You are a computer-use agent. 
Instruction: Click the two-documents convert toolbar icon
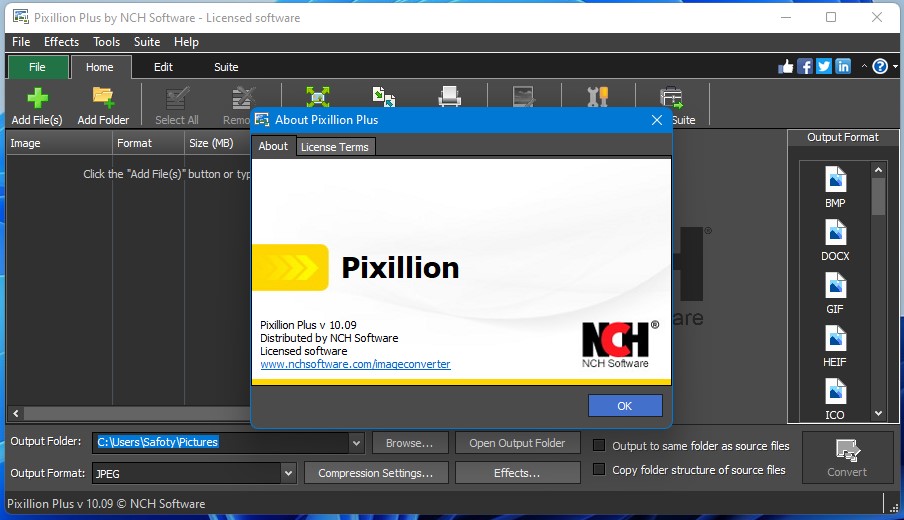tap(383, 96)
